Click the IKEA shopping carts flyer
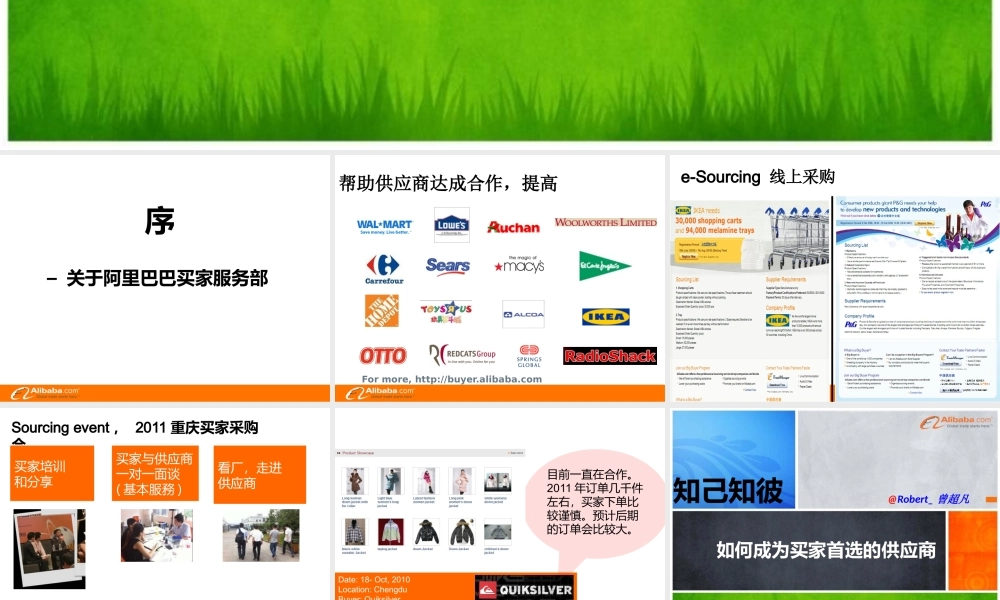 pyautogui.click(x=751, y=300)
